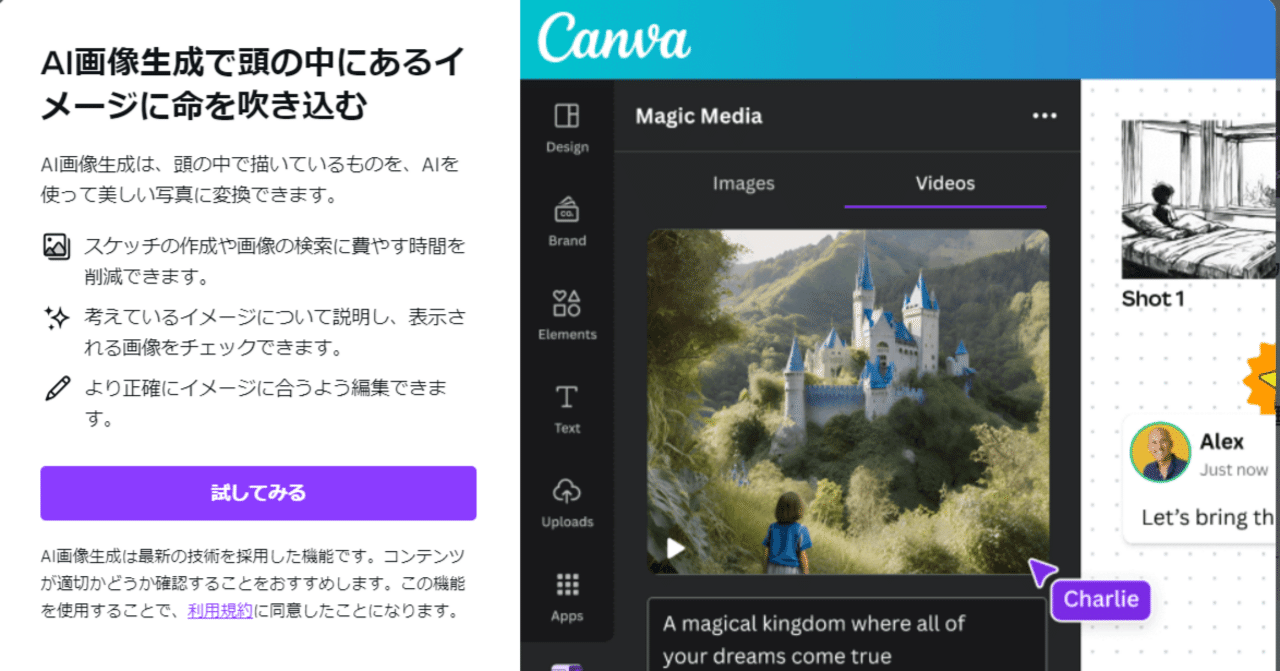Screen dimensions: 1280x671
Task: Click the sketch icon beside the time-saving text
Action: click(x=54, y=246)
